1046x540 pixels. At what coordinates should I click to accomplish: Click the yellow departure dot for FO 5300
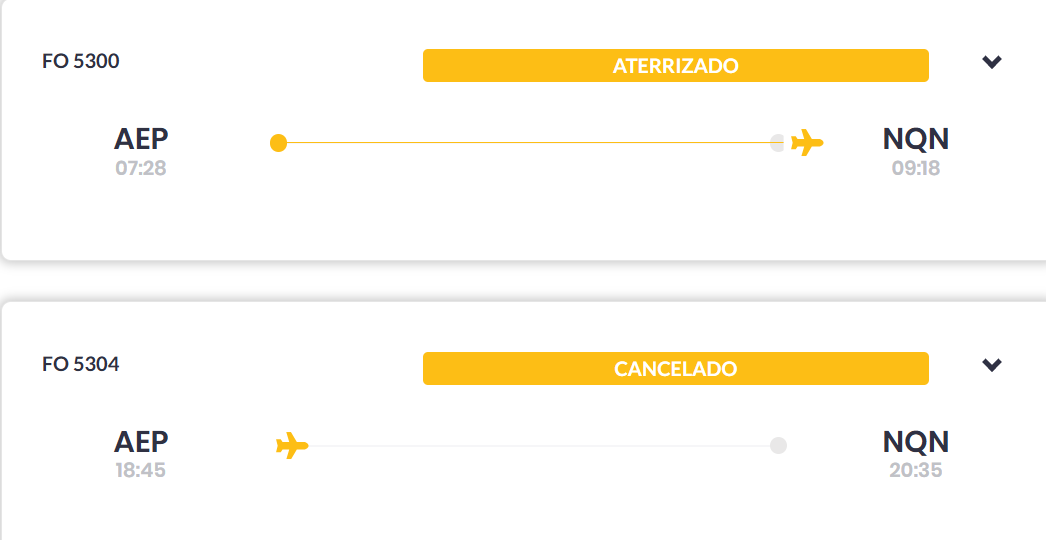[x=279, y=143]
